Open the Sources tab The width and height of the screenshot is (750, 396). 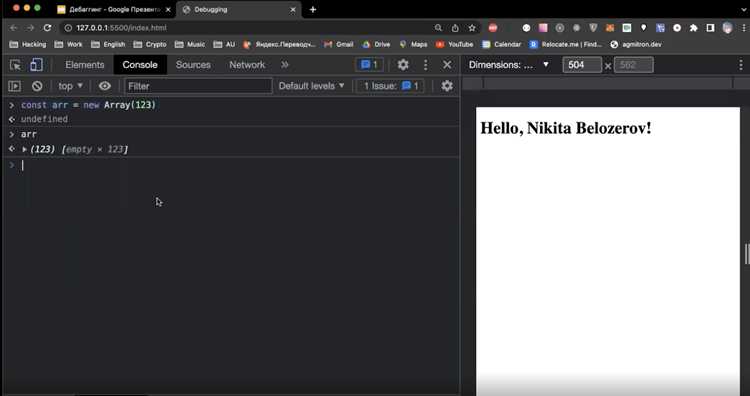pyautogui.click(x=193, y=65)
